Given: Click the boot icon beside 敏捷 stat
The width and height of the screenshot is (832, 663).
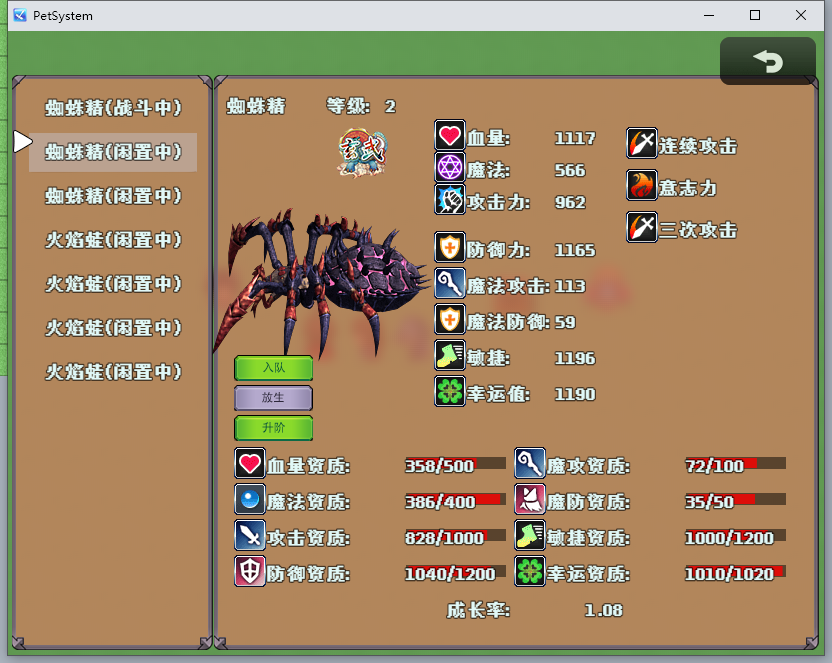Looking at the screenshot, I should pyautogui.click(x=449, y=355).
